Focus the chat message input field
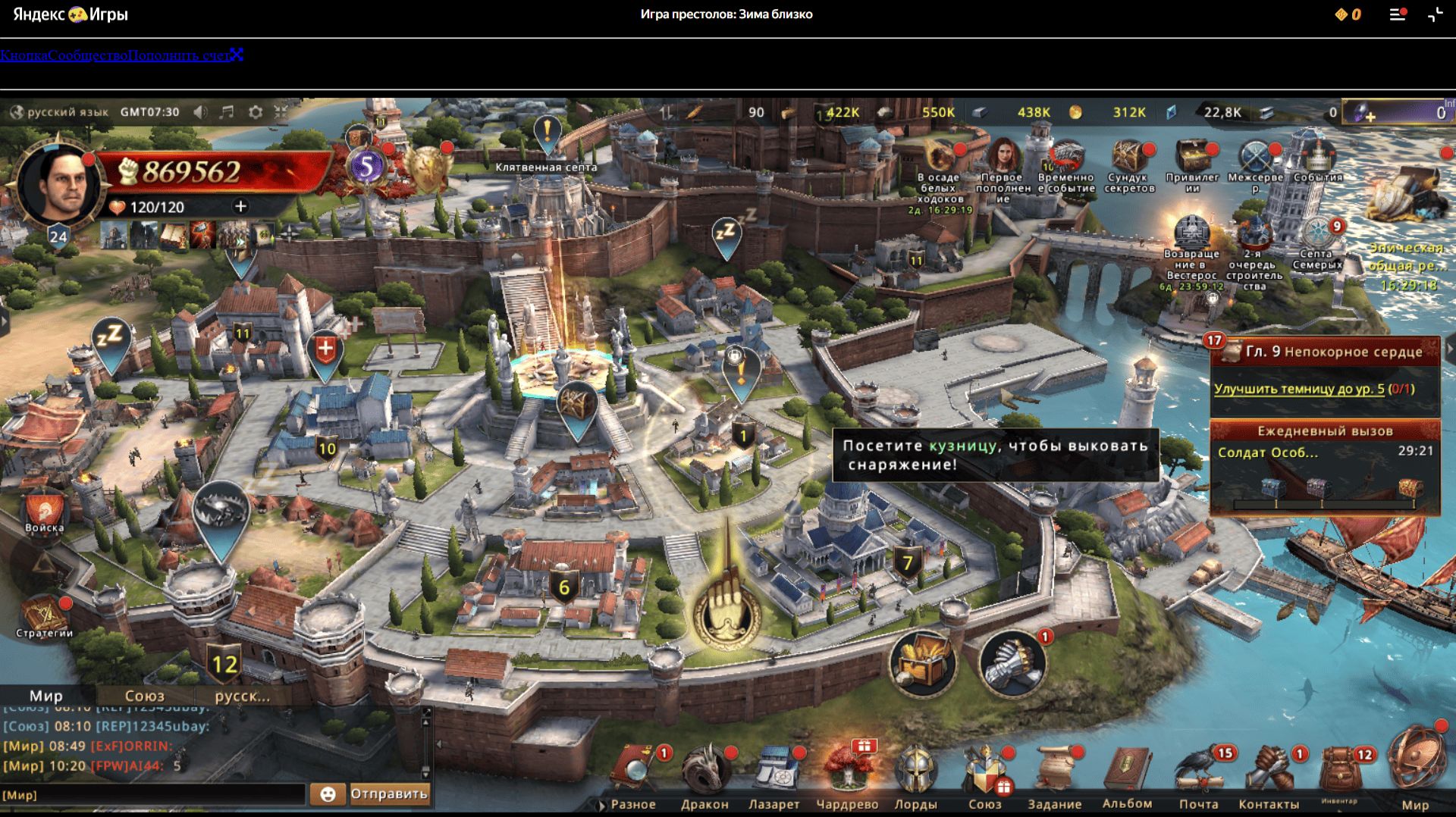 (x=153, y=794)
